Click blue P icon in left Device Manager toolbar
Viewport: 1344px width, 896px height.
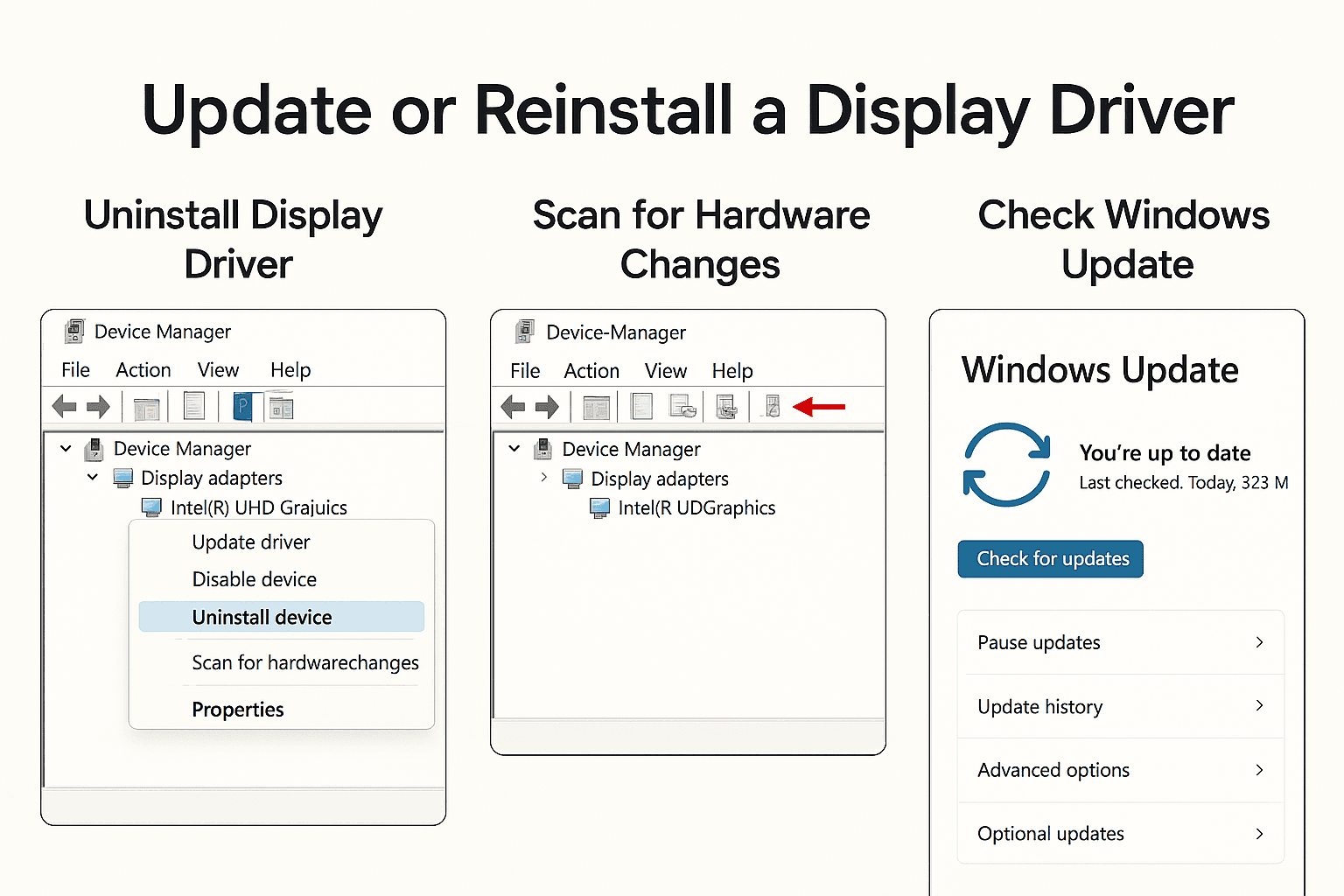coord(243,406)
